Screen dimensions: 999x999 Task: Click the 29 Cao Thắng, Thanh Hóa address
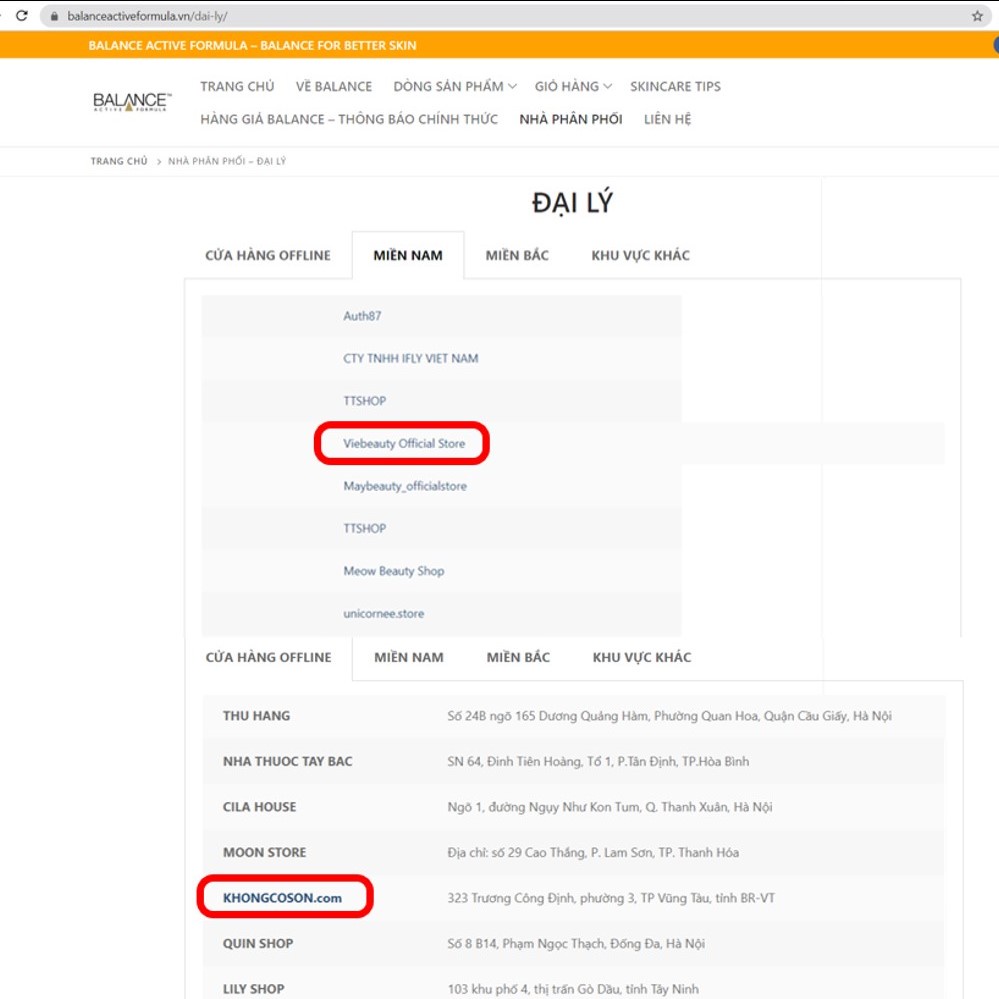(x=593, y=852)
